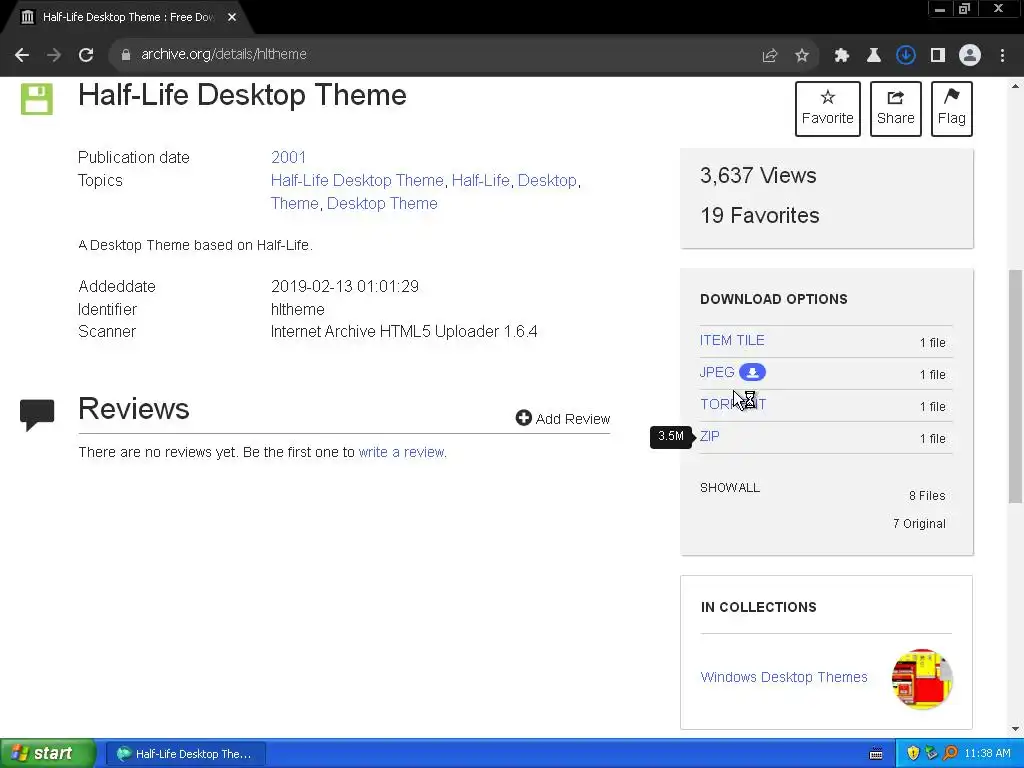The height and width of the screenshot is (768, 1024).
Task: Select Half-Life Desktop Theme taskbar button
Action: pyautogui.click(x=185, y=754)
